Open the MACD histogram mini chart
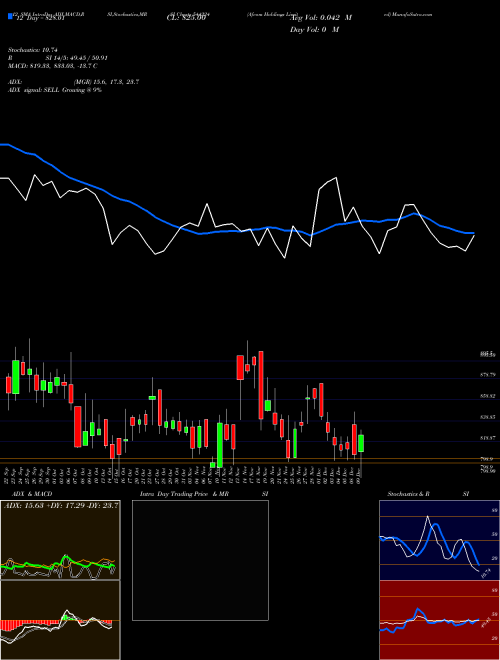The height and width of the screenshot is (660, 500). pyautogui.click(x=60, y=620)
